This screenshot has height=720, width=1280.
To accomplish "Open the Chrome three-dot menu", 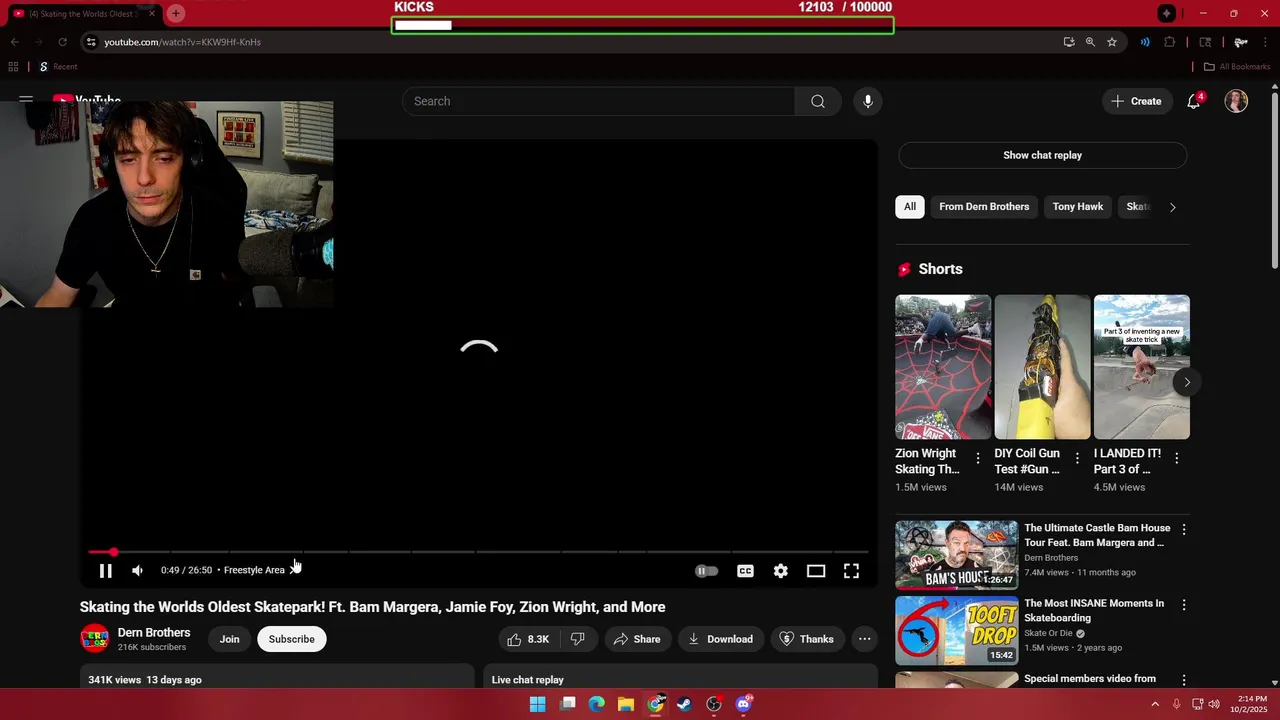I will tap(1266, 42).
